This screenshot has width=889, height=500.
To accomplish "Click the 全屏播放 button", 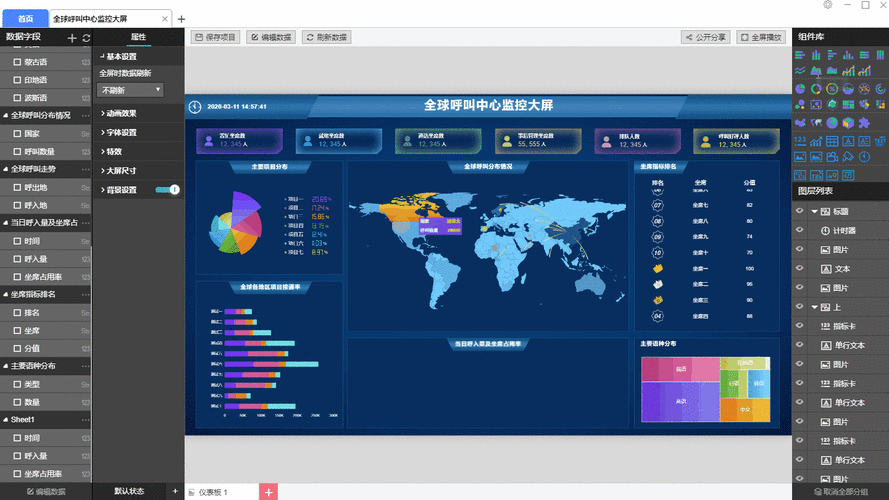I will (x=761, y=37).
